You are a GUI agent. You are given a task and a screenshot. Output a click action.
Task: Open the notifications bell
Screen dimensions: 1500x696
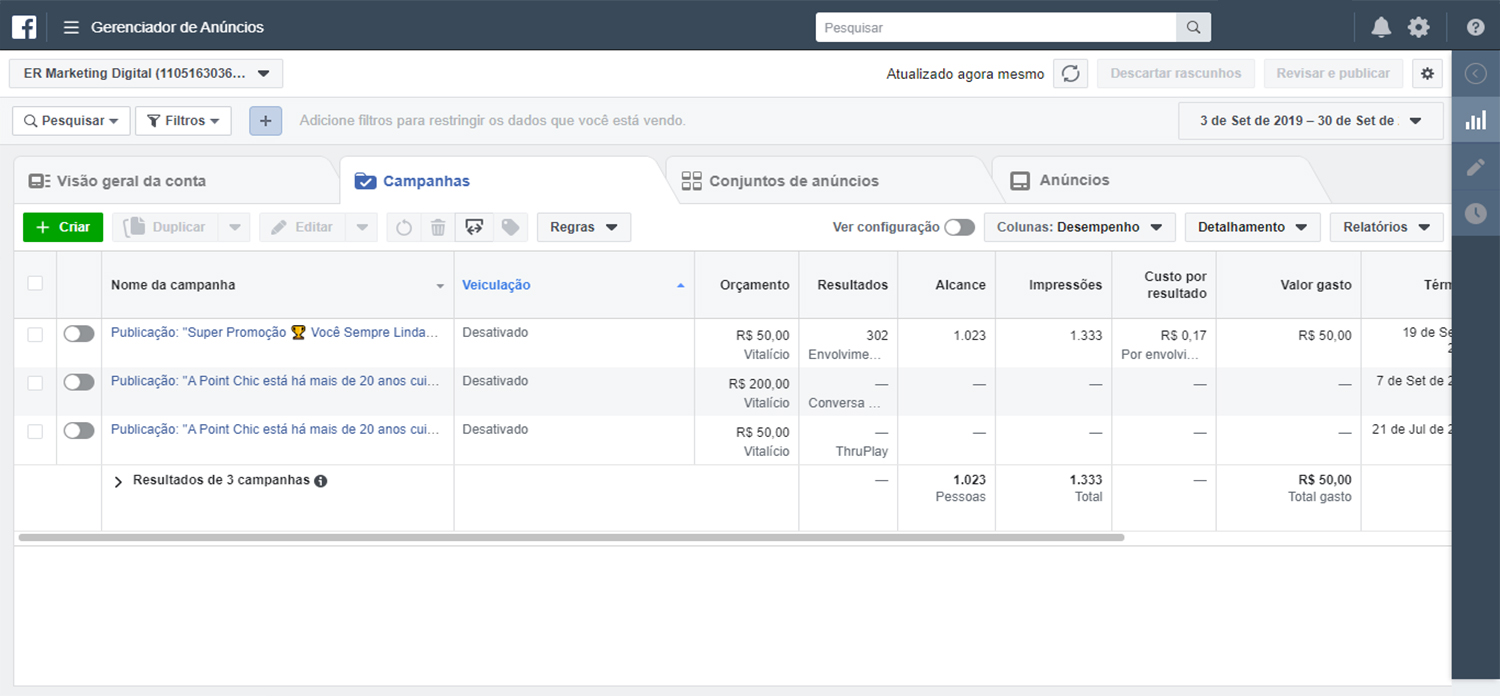(x=1381, y=27)
